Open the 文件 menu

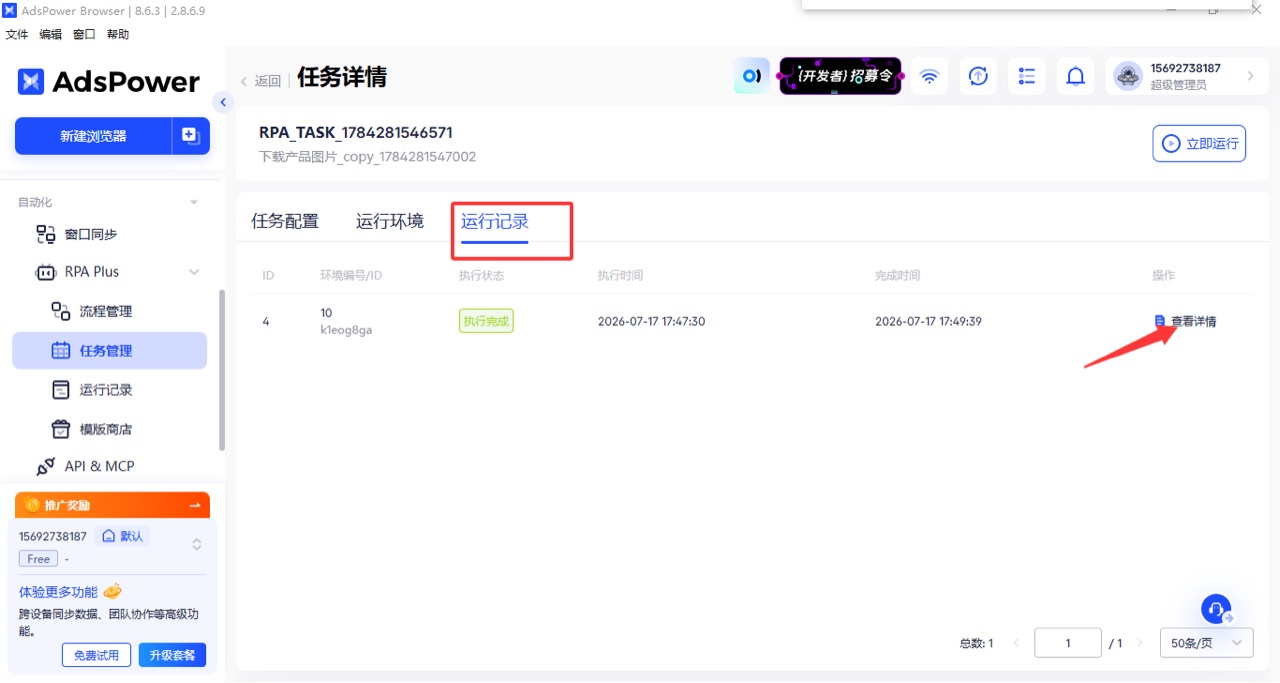tap(17, 34)
